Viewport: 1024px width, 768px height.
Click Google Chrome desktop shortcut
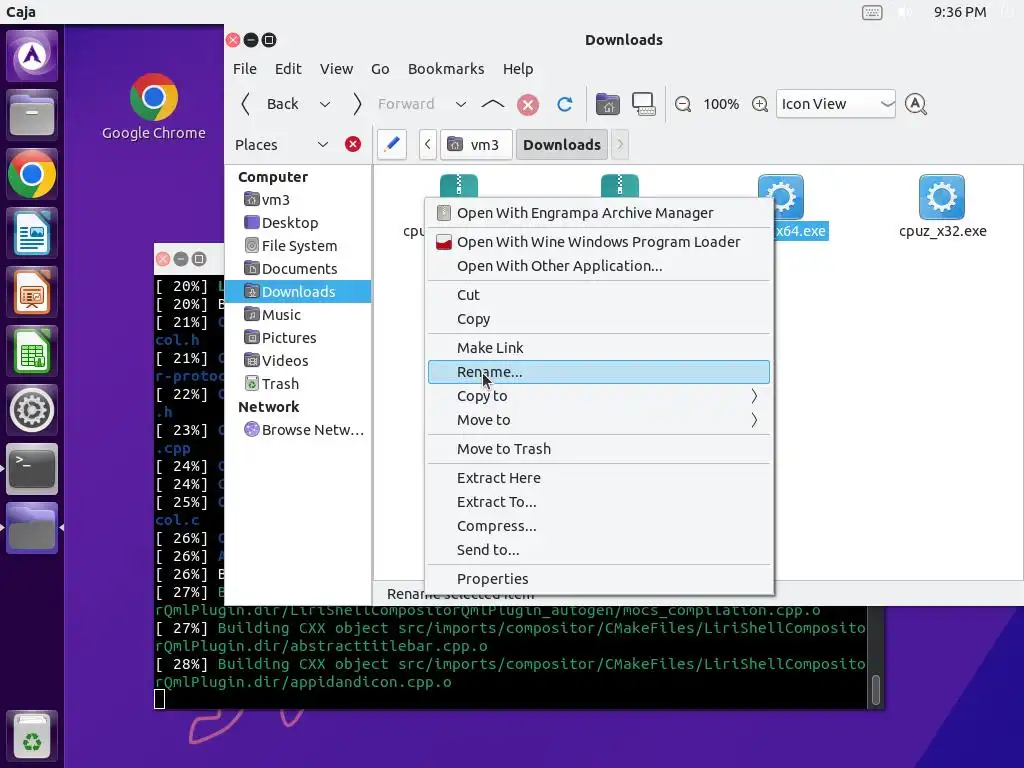click(x=154, y=106)
